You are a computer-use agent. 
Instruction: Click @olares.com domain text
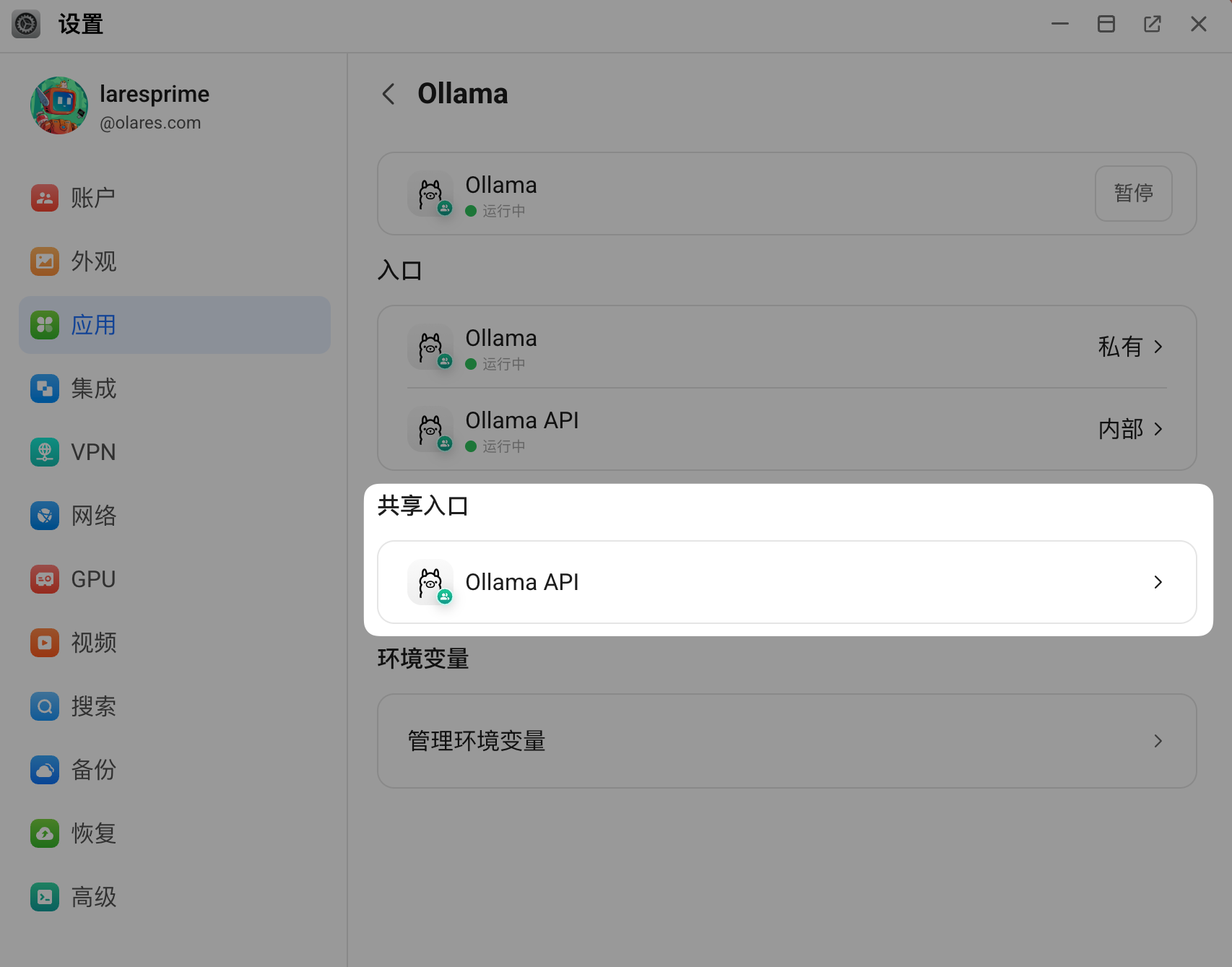pos(150,123)
